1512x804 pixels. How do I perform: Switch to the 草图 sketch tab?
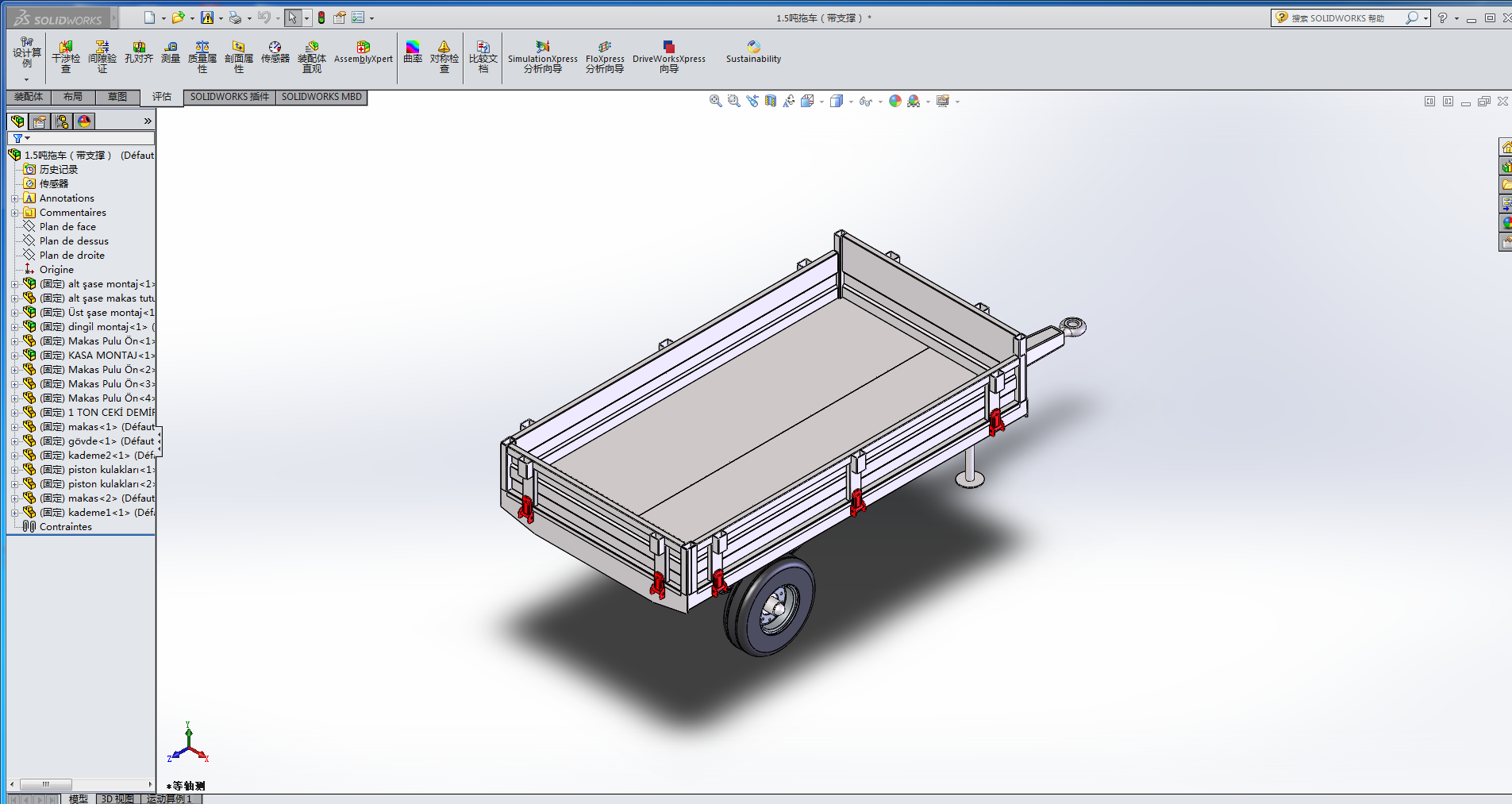[117, 97]
